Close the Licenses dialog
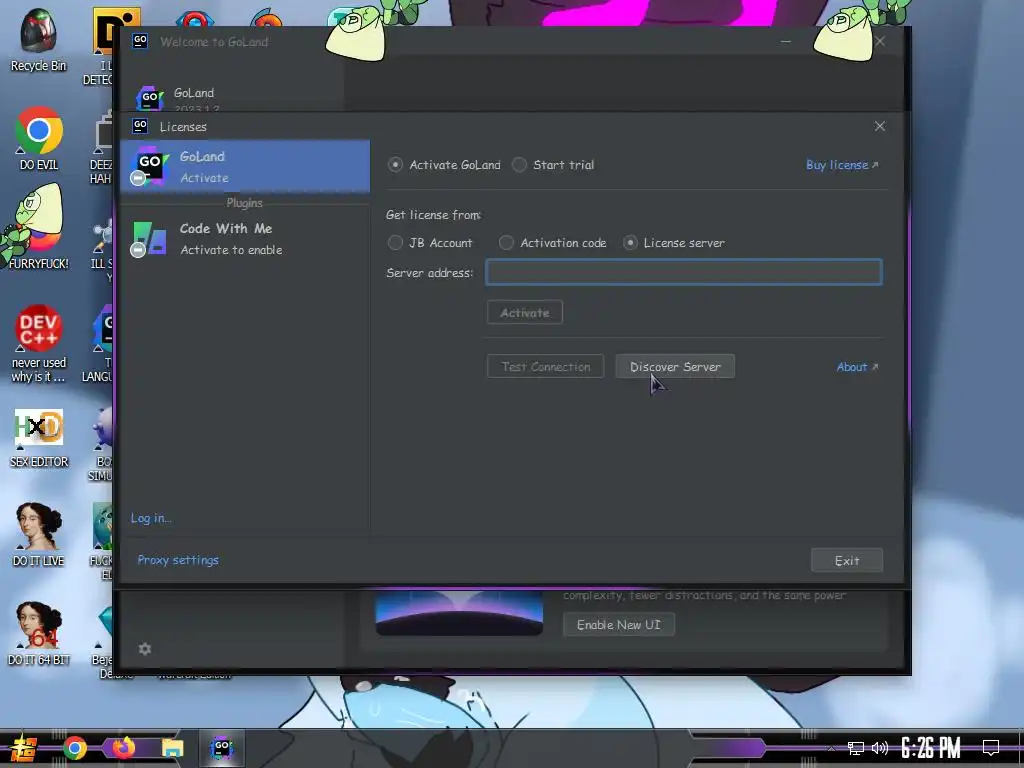1024x768 pixels. (x=880, y=126)
